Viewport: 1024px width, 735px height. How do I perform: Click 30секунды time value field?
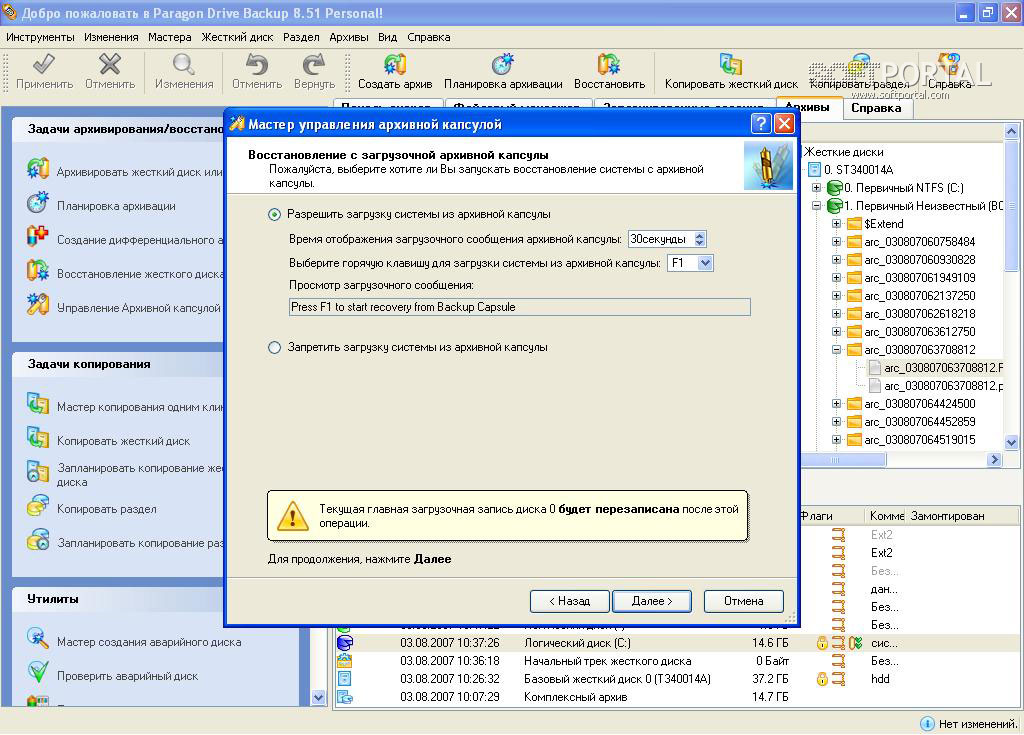(660, 239)
